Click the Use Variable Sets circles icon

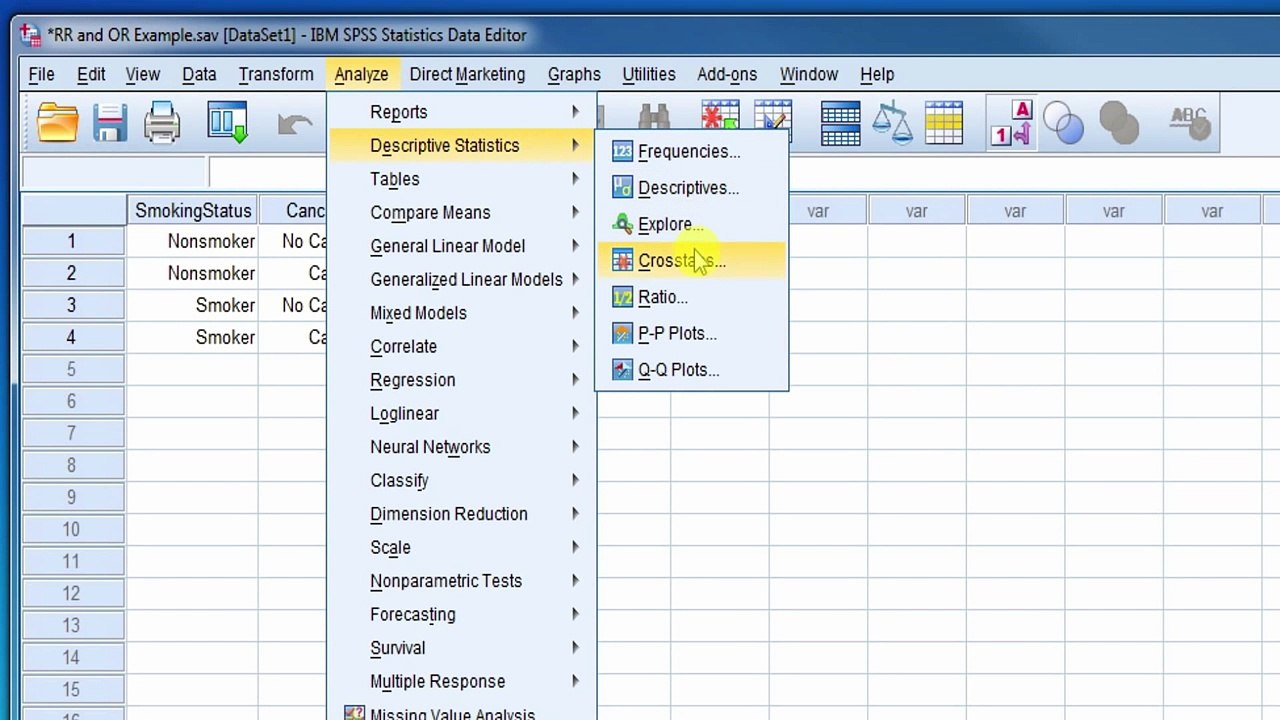[x=1063, y=123]
